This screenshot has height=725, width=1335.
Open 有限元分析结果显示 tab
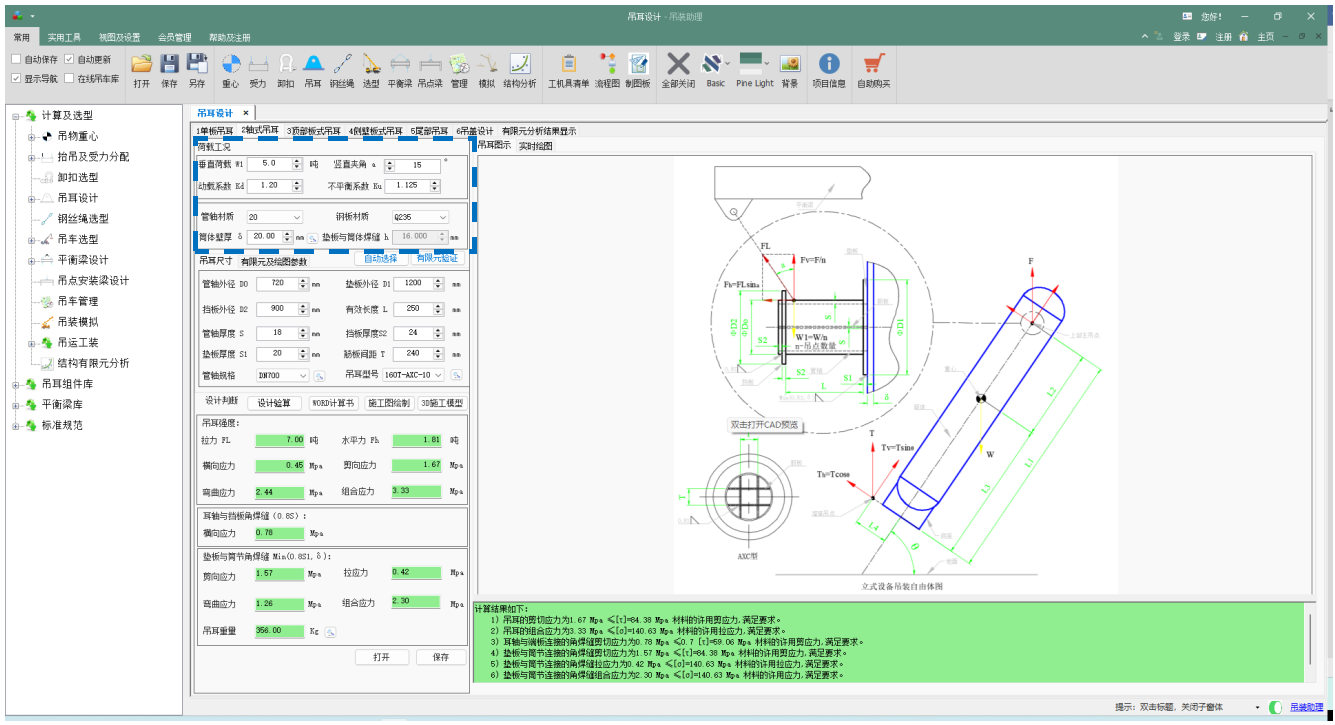[539, 131]
